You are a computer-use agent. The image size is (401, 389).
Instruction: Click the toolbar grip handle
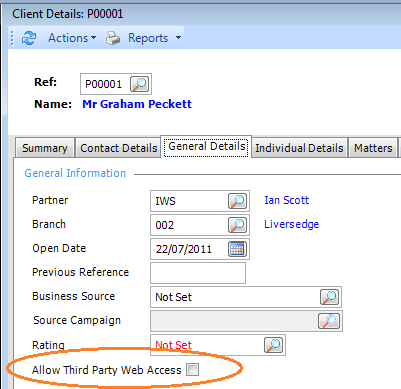12,38
